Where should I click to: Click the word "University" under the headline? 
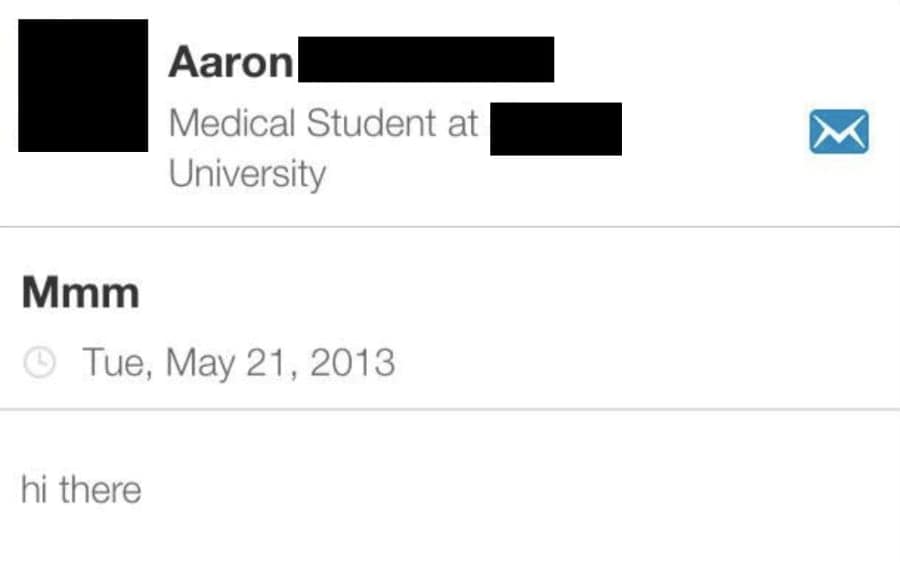(247, 175)
